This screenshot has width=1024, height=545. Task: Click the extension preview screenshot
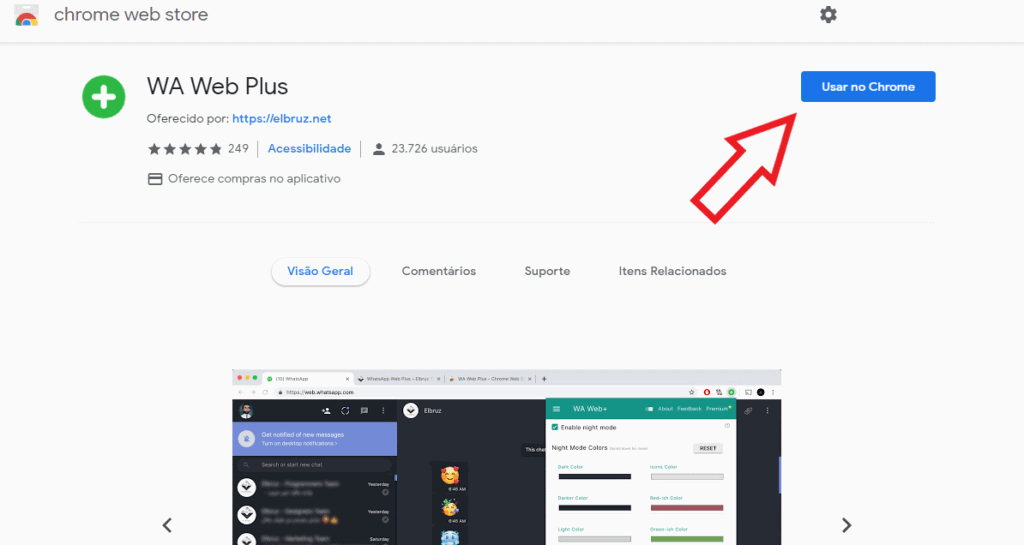[507, 457]
